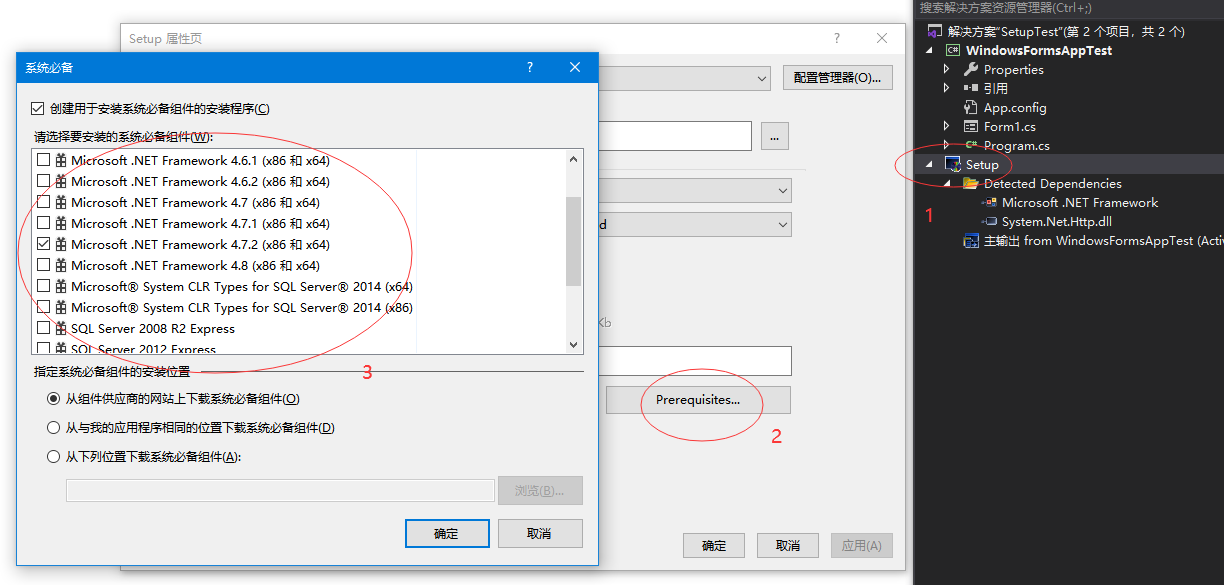Check SQL Server 2008 R2 Express checkbox
This screenshot has width=1224, height=585.
pyautogui.click(x=43, y=328)
